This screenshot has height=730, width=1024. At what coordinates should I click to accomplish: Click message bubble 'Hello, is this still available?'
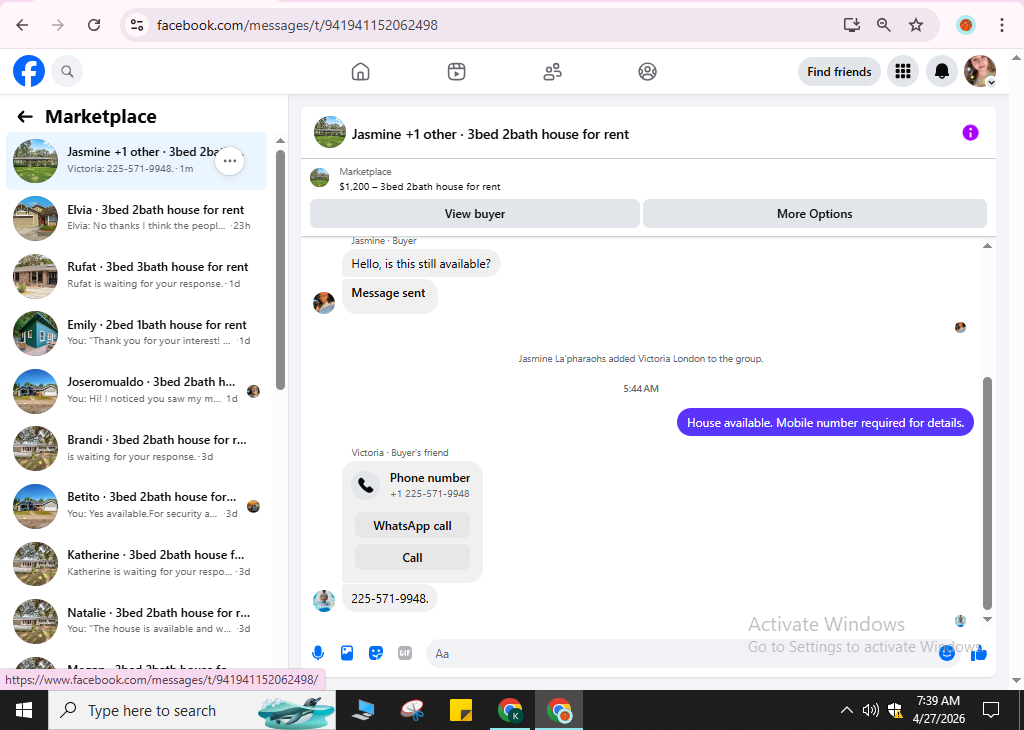coord(421,264)
